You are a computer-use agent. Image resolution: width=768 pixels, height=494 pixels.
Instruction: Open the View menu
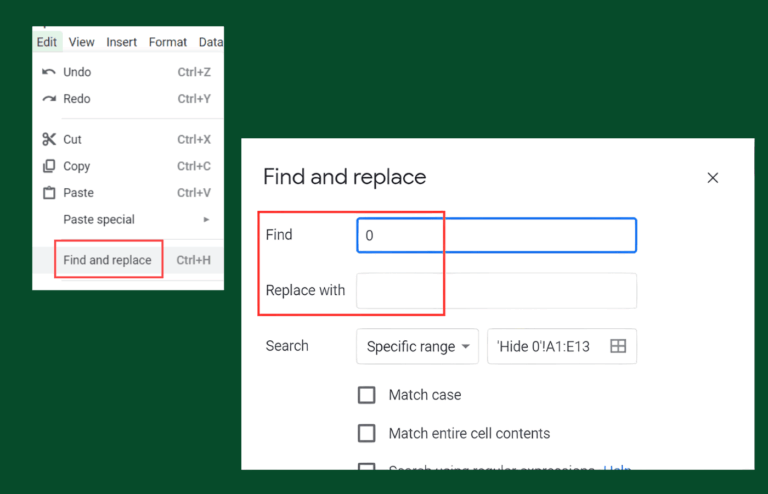pyautogui.click(x=81, y=42)
